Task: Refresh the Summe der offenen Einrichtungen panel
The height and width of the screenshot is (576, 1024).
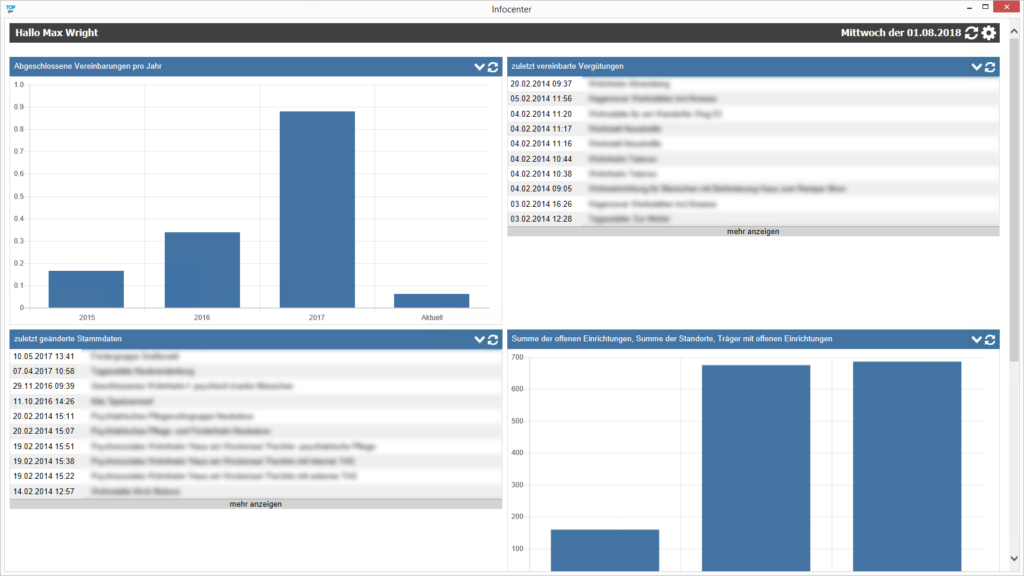Action: [990, 340]
